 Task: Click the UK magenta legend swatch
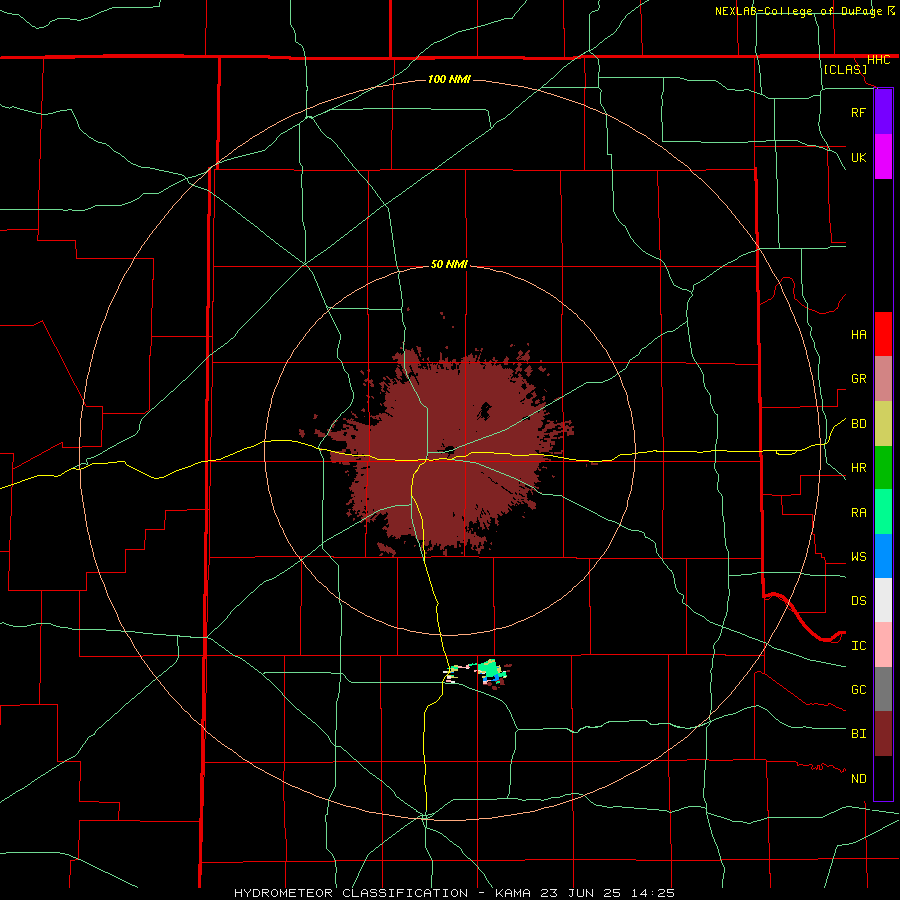point(883,157)
